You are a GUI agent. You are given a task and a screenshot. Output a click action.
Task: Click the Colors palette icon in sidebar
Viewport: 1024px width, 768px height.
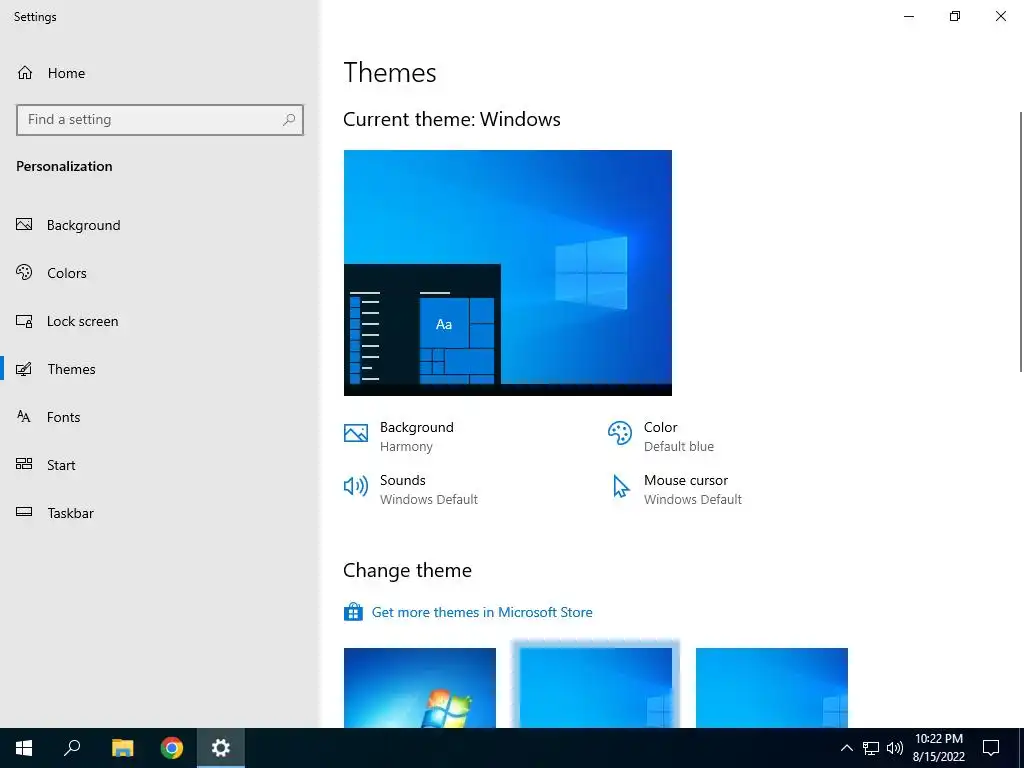24,272
